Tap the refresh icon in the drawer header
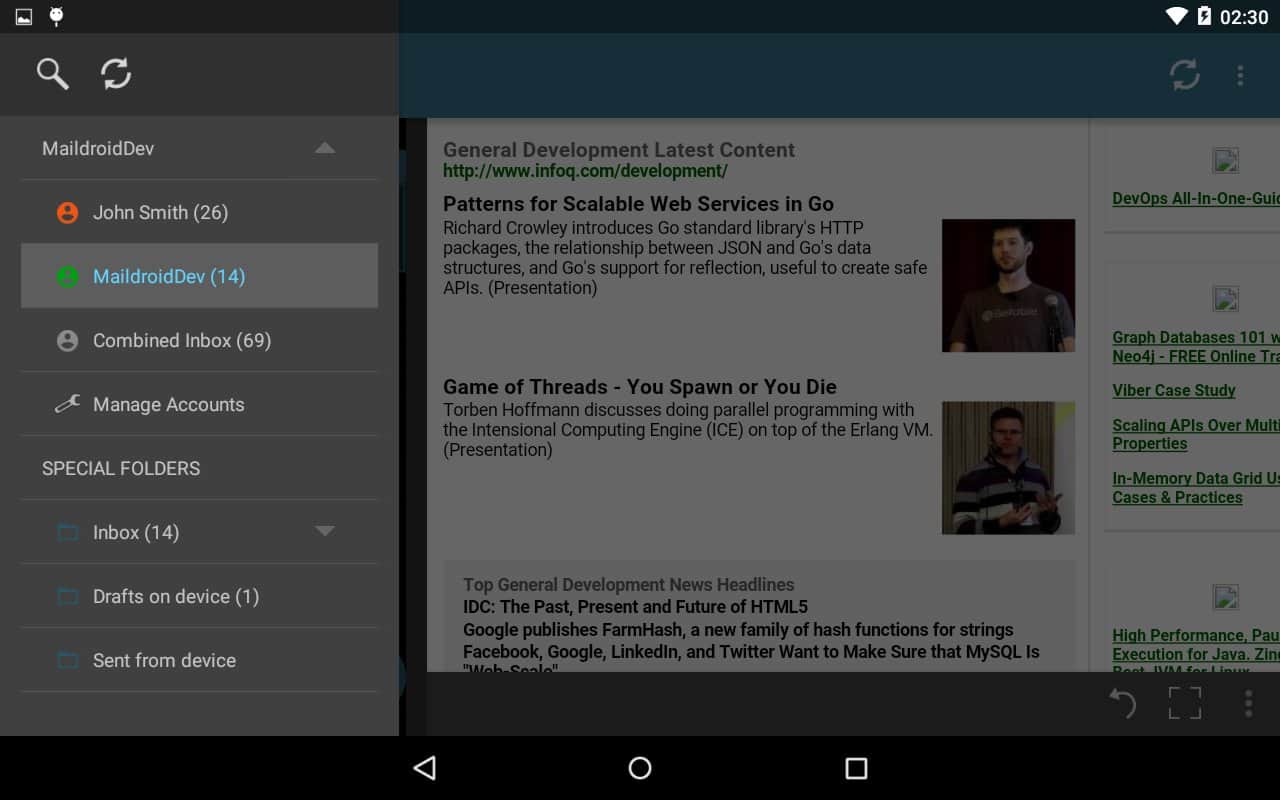 coord(116,74)
